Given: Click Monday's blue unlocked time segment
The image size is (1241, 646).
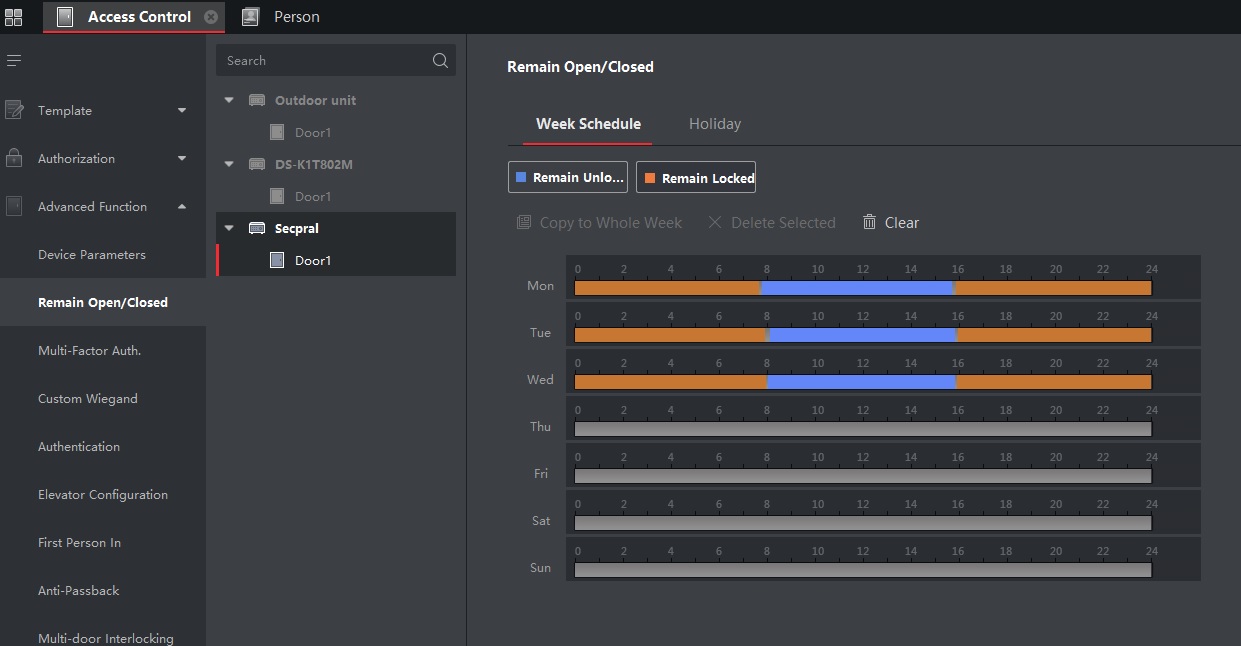Looking at the screenshot, I should click(857, 288).
